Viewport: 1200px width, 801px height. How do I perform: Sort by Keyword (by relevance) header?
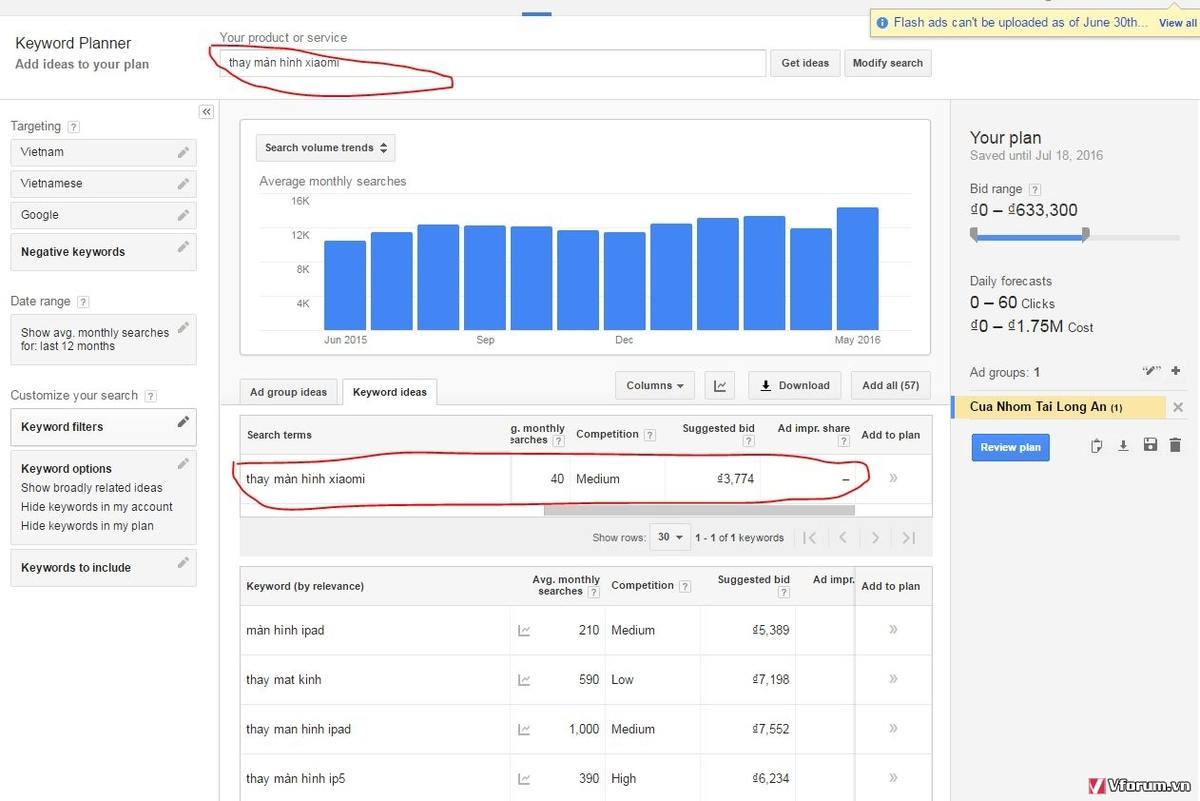click(x=305, y=586)
